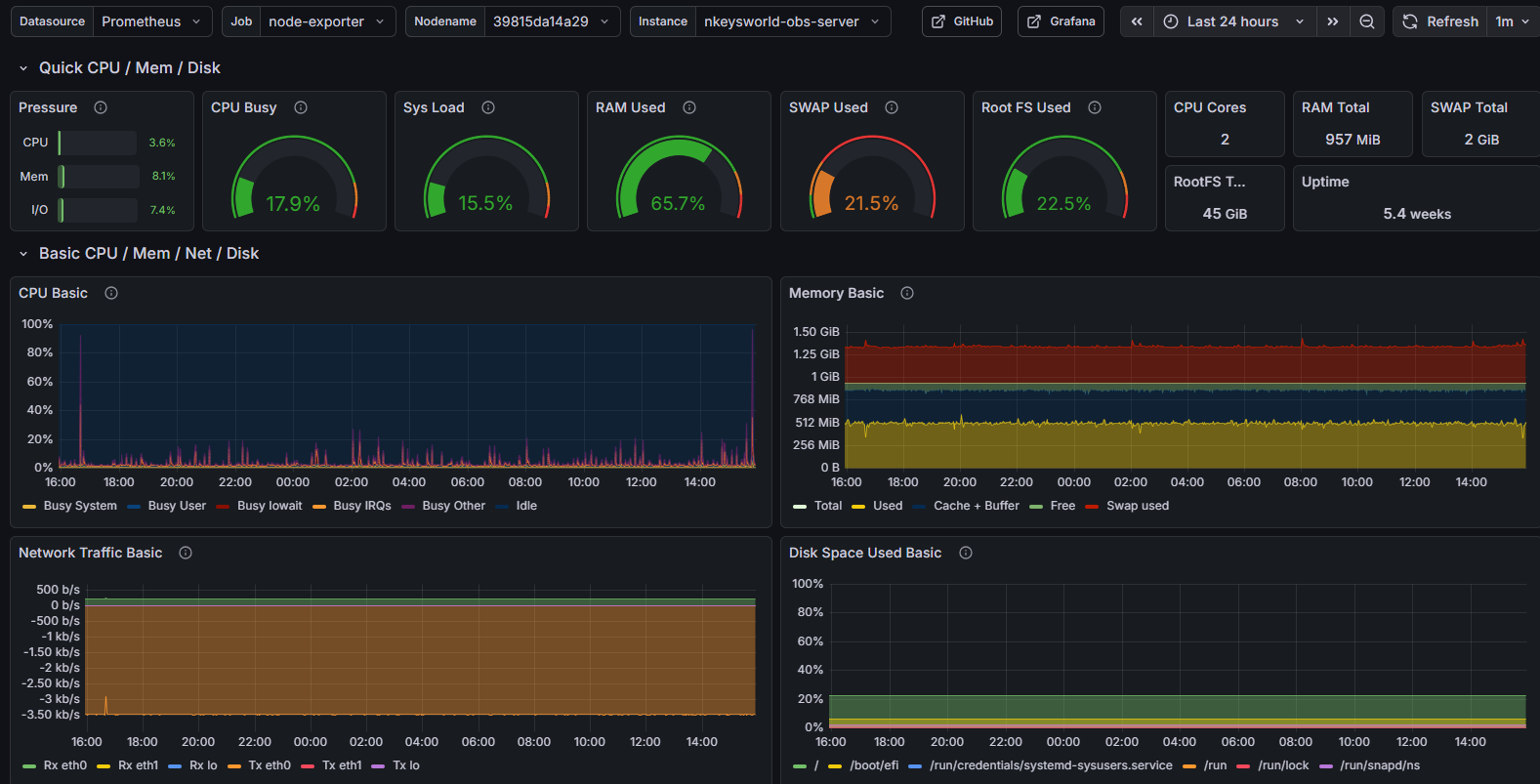Open the GitHub external link
The height and width of the screenshot is (784, 1540).
click(962, 21)
